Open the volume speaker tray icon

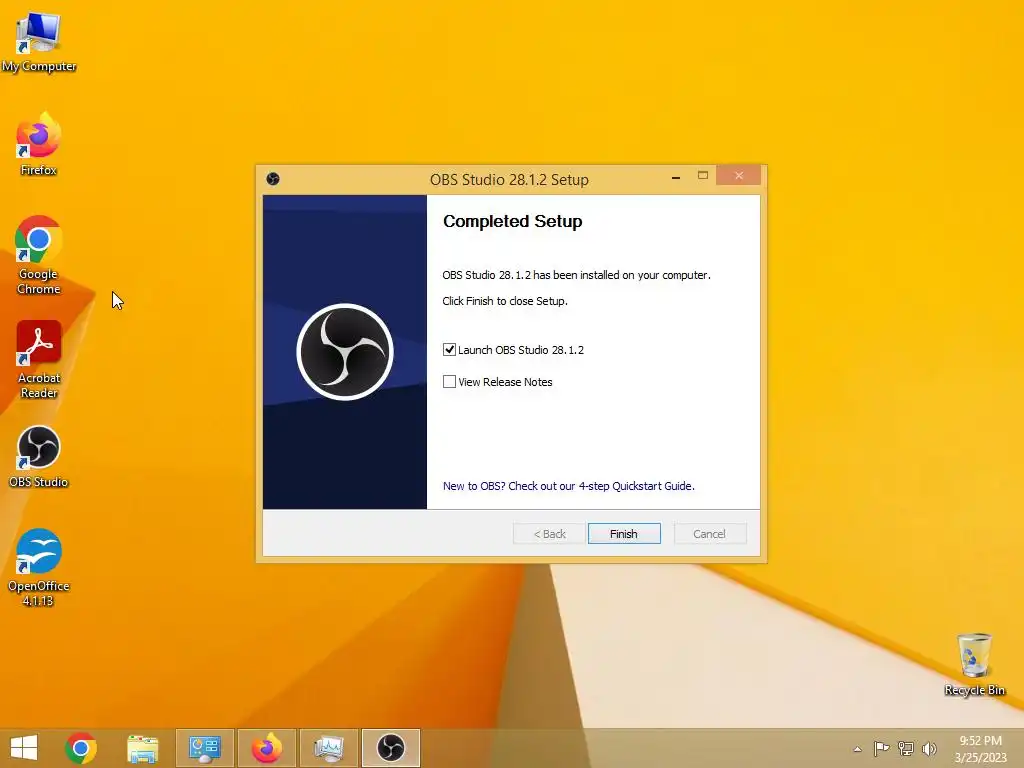929,748
